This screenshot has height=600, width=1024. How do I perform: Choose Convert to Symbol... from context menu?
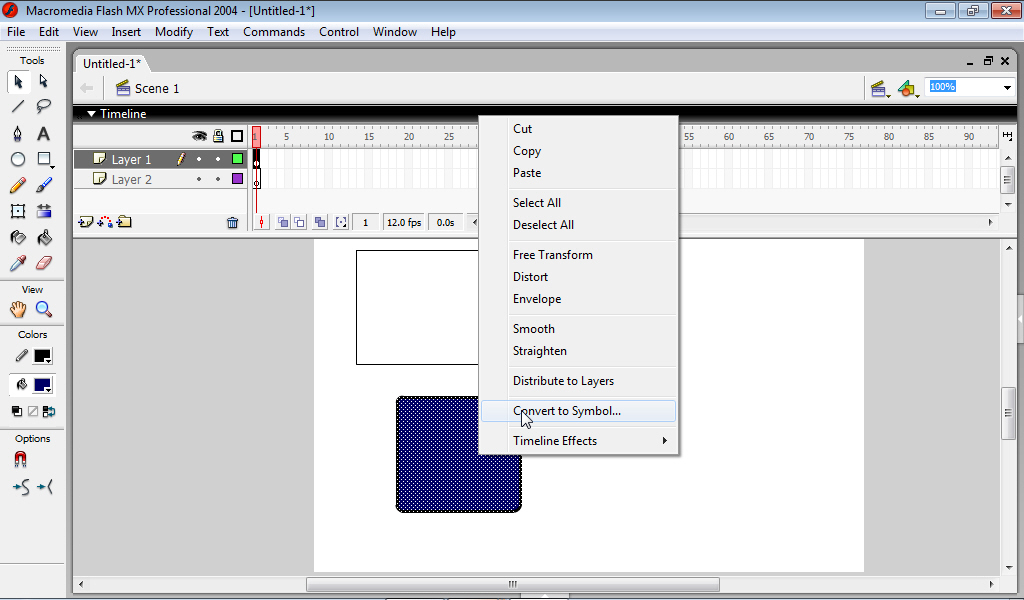point(579,411)
